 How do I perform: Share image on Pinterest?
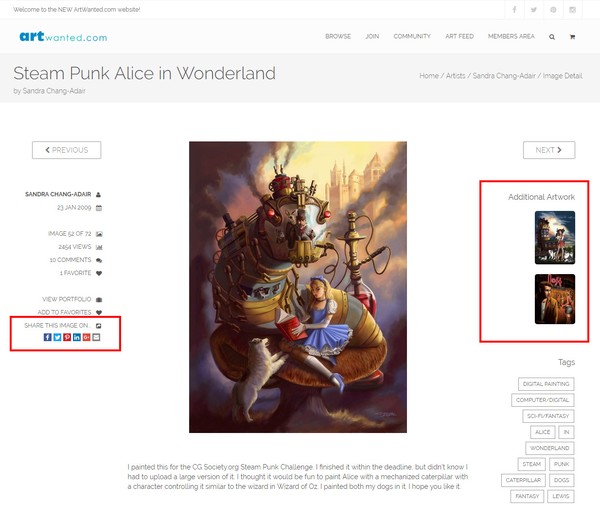[67, 337]
